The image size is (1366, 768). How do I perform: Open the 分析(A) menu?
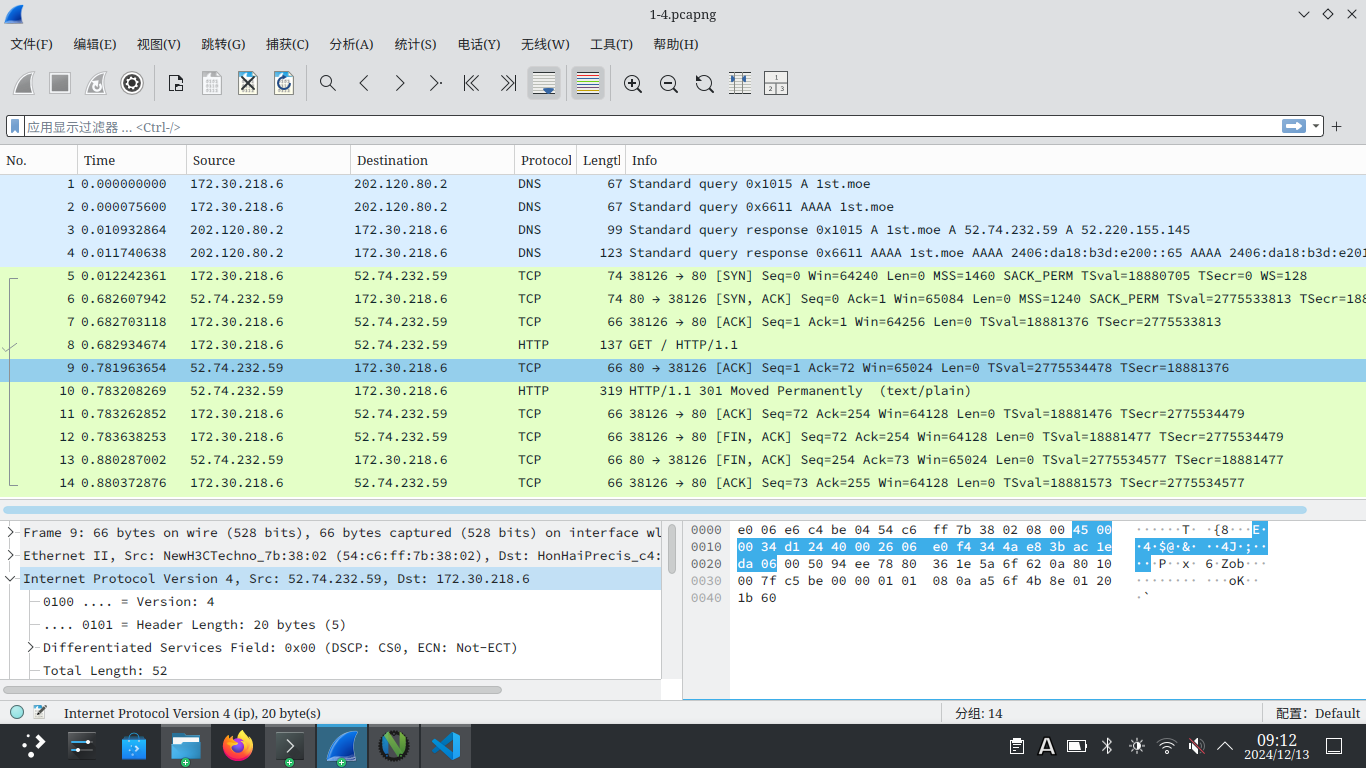pyautogui.click(x=350, y=44)
